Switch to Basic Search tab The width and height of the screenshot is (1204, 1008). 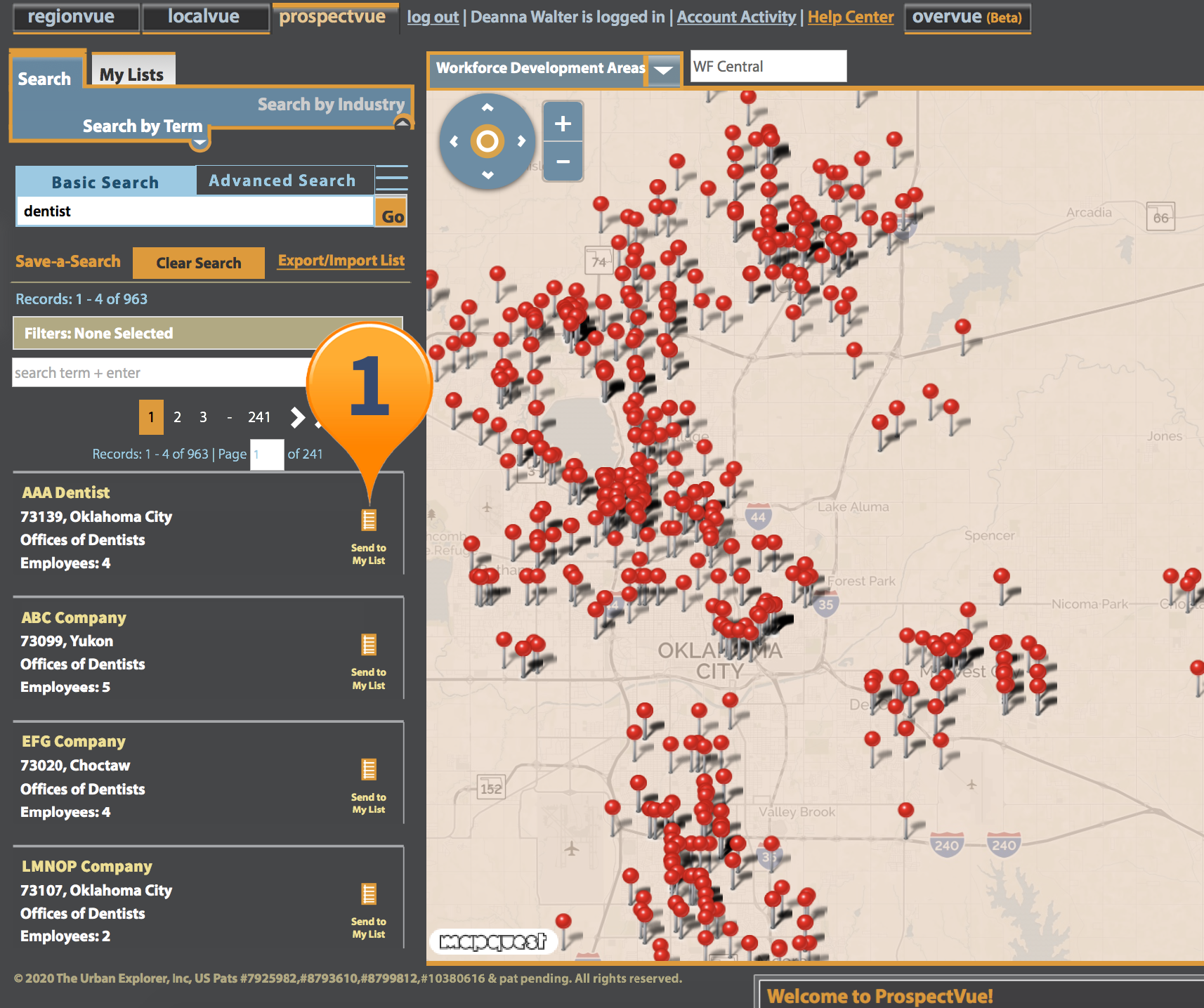click(105, 182)
